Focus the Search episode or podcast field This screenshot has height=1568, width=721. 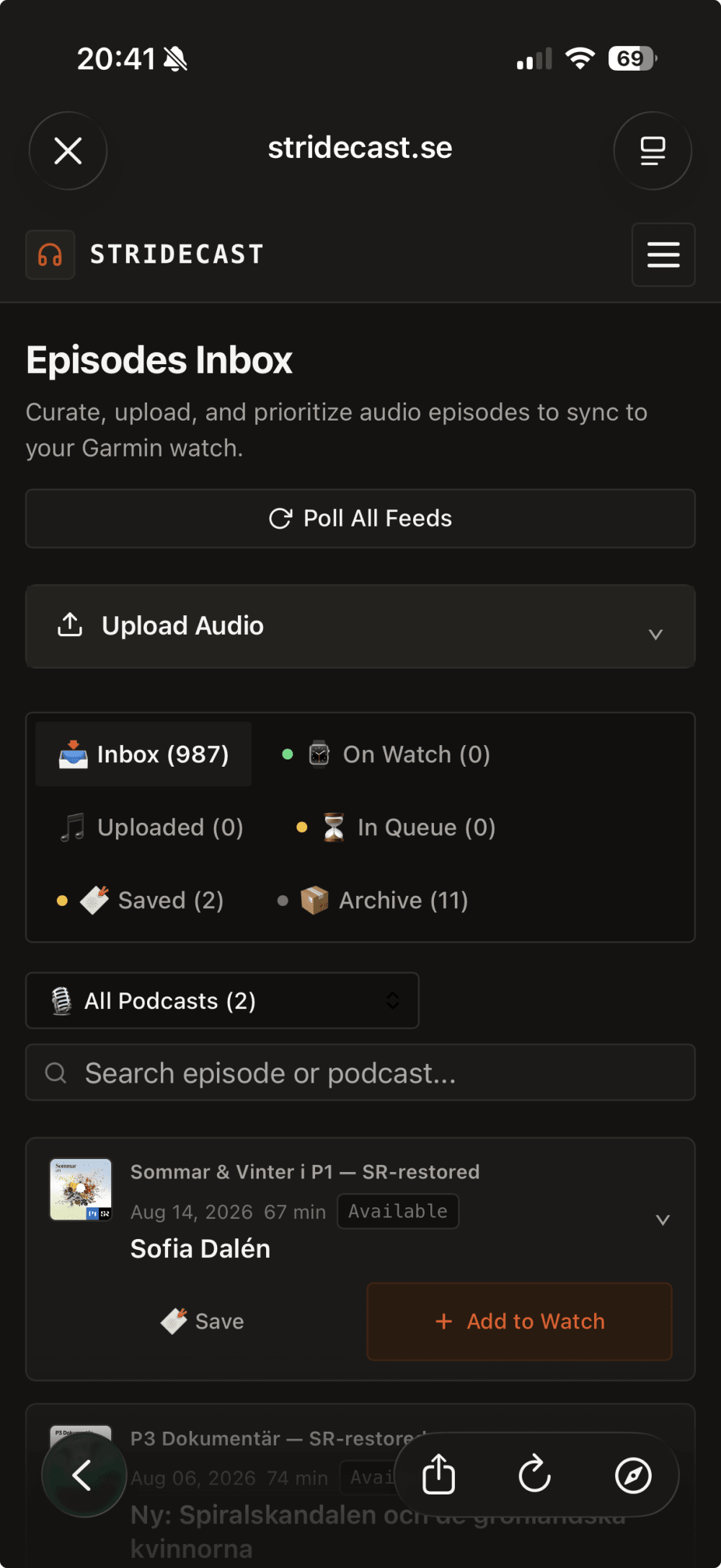click(360, 1073)
